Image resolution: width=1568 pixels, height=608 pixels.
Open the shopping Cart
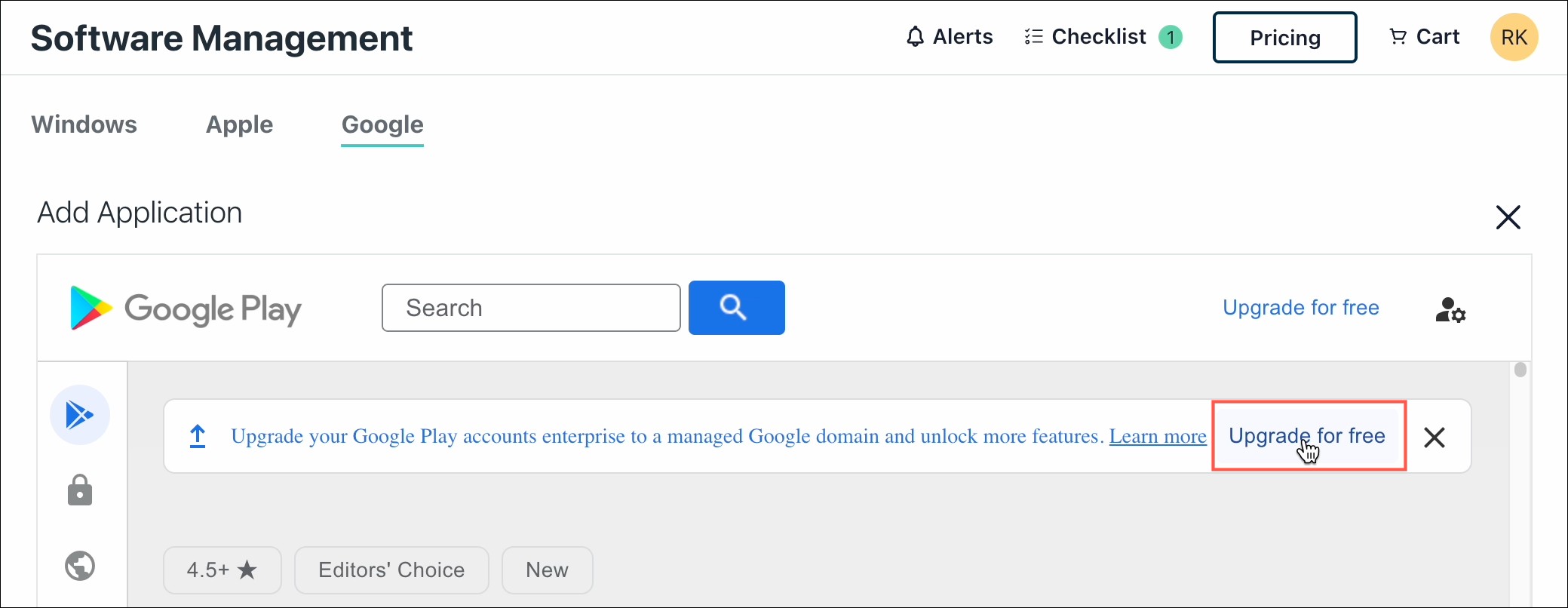coord(1424,36)
